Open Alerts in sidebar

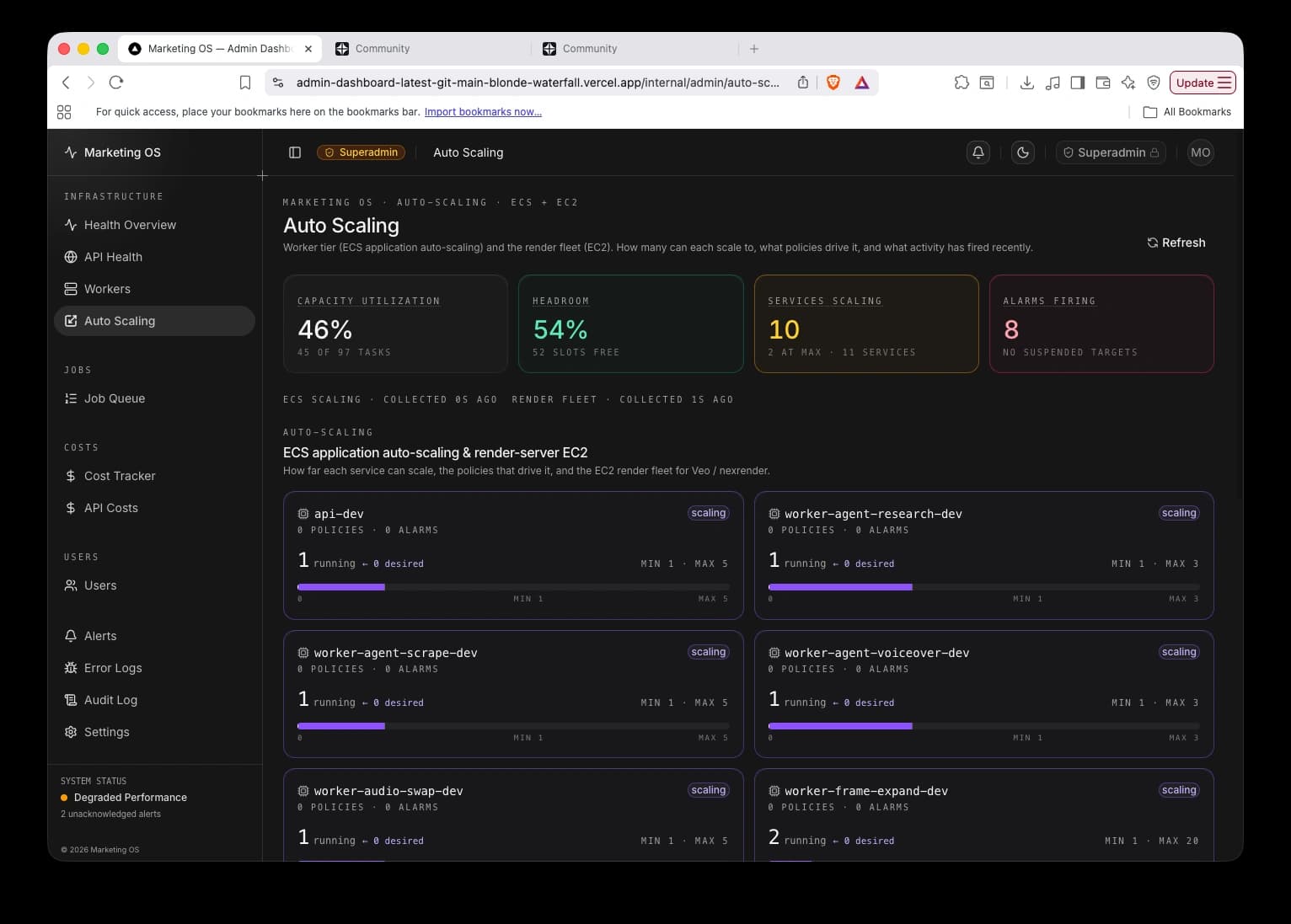(x=154, y=636)
